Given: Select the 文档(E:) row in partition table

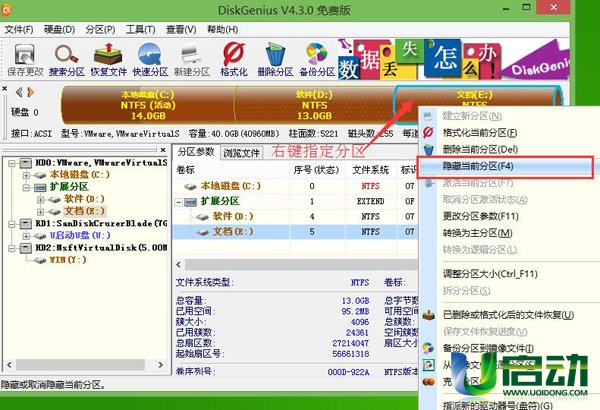Looking at the screenshot, I should tap(295, 232).
